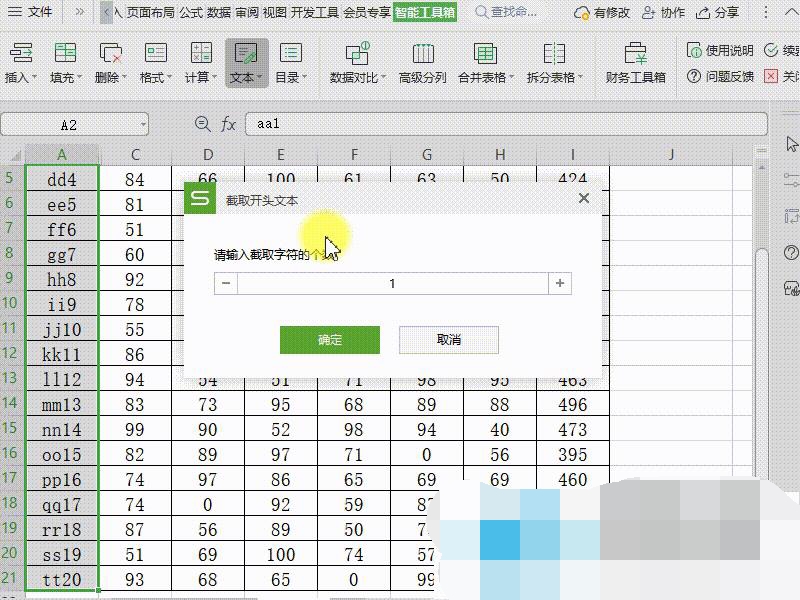Open the A2 name box dropdown
Screen dimensions: 800x600
pos(143,125)
